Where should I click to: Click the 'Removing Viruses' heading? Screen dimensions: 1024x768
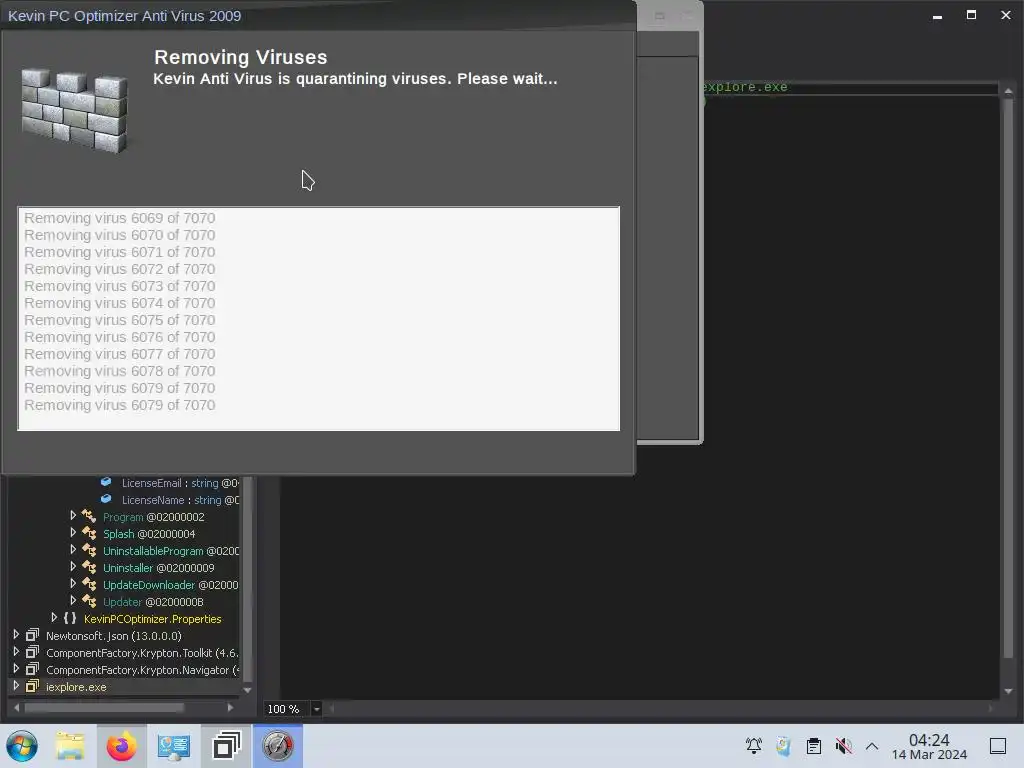coord(240,57)
